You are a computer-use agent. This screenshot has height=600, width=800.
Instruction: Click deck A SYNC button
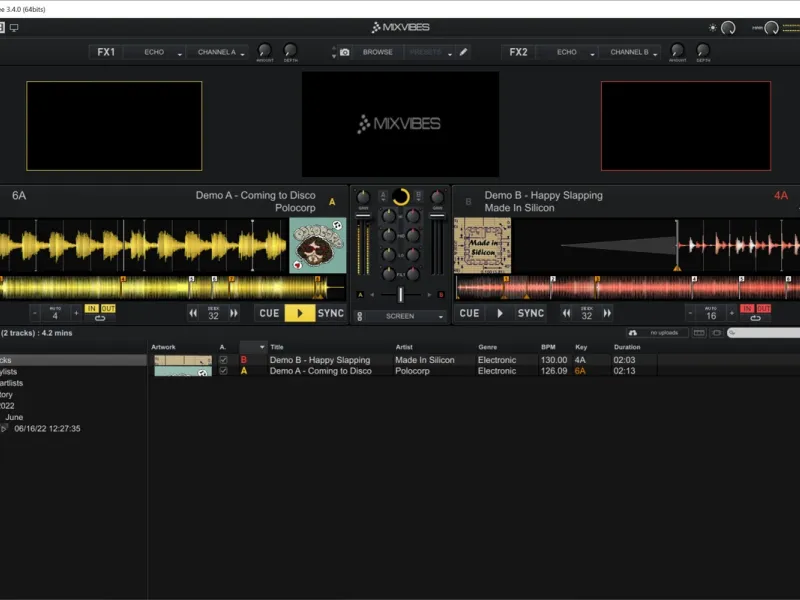pyautogui.click(x=331, y=313)
